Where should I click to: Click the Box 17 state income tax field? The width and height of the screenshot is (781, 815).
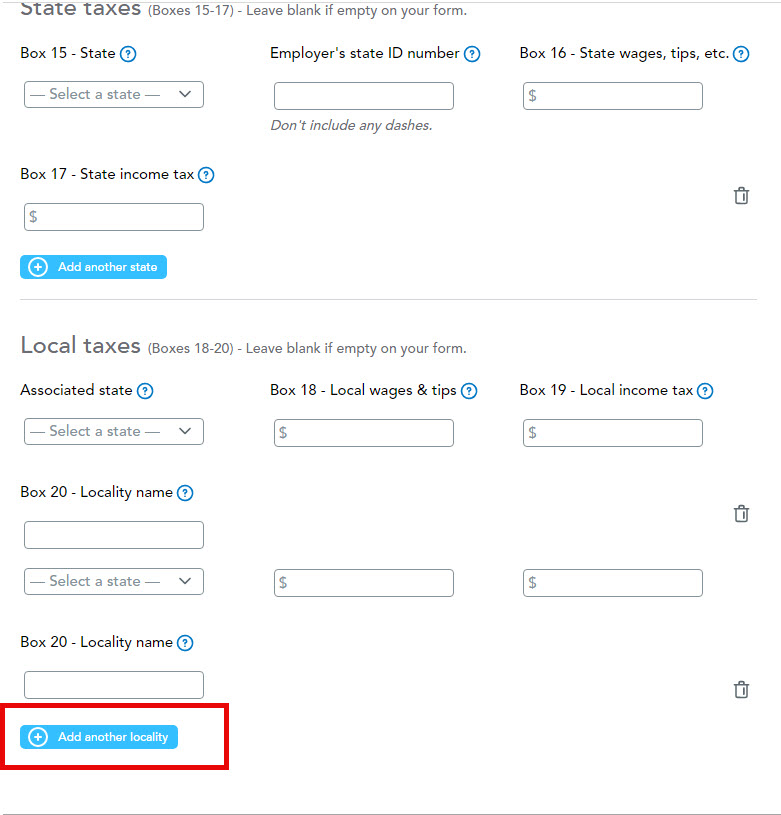click(114, 217)
